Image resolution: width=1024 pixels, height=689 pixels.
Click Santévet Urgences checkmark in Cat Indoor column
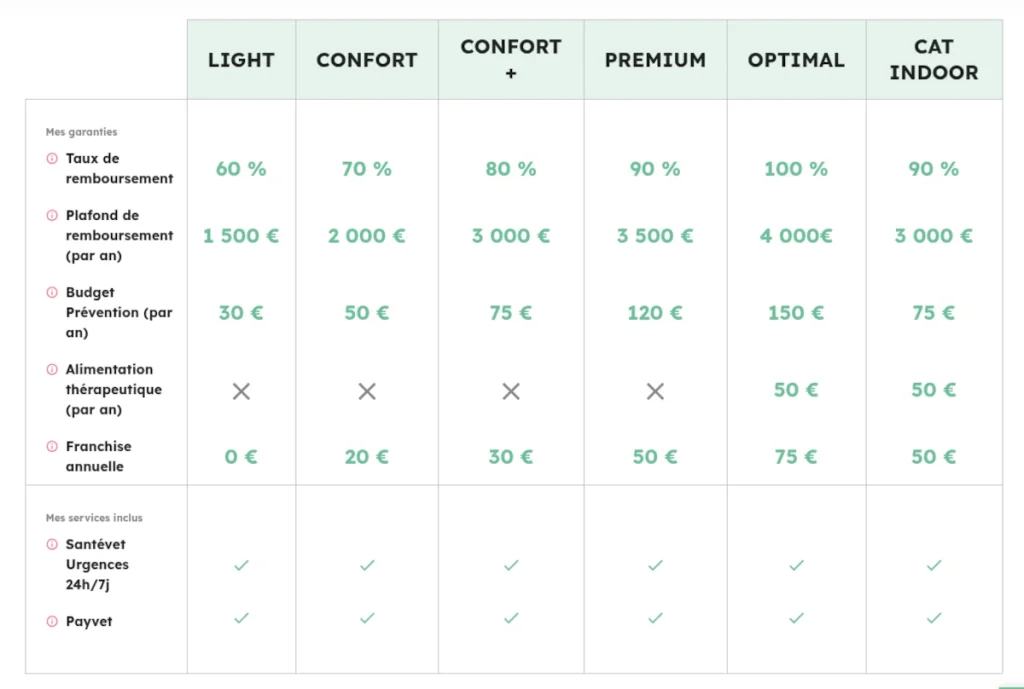click(934, 565)
